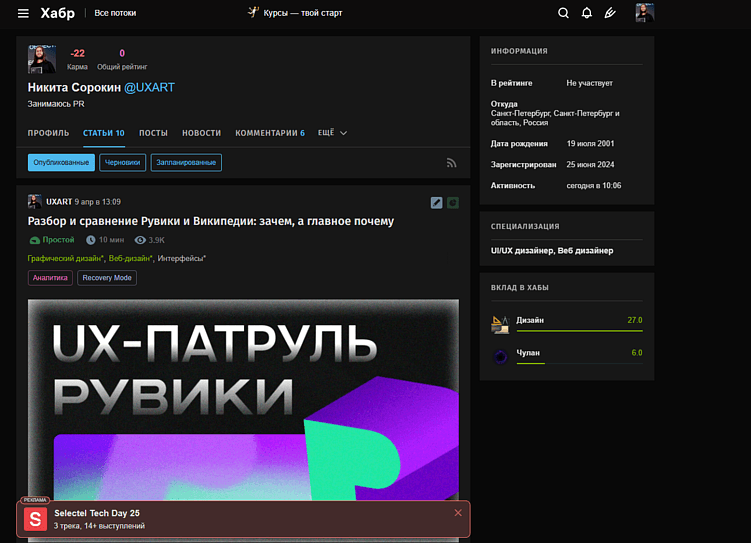The height and width of the screenshot is (543, 751).
Task: Click small UXART author avatar on article
Action: pos(34,202)
